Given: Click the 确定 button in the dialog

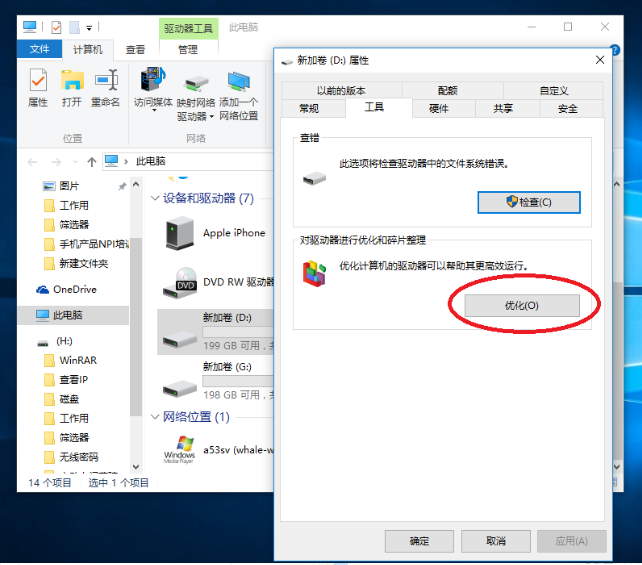Looking at the screenshot, I should point(419,541).
